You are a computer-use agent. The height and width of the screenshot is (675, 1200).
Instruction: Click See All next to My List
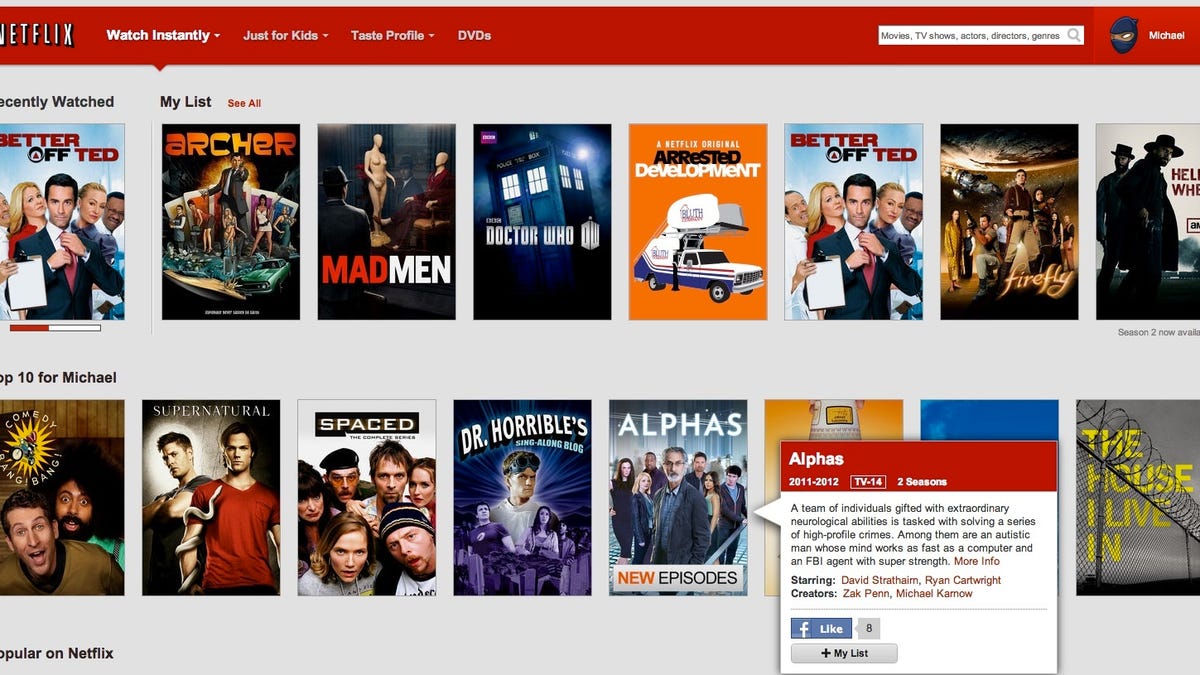[244, 103]
